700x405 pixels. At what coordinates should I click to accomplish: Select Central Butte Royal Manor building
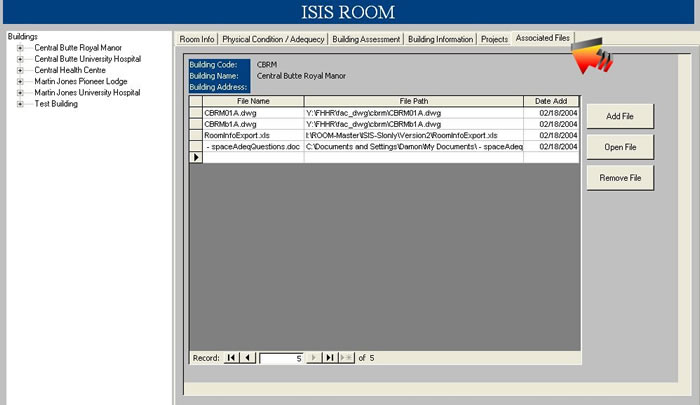click(x=78, y=48)
